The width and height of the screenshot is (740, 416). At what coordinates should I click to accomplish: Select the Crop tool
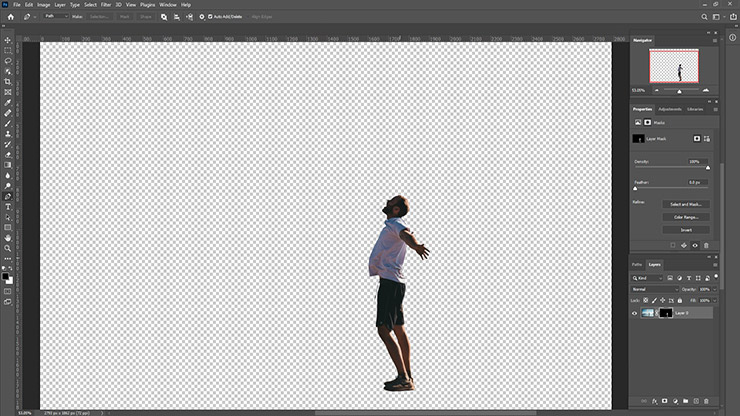point(8,81)
